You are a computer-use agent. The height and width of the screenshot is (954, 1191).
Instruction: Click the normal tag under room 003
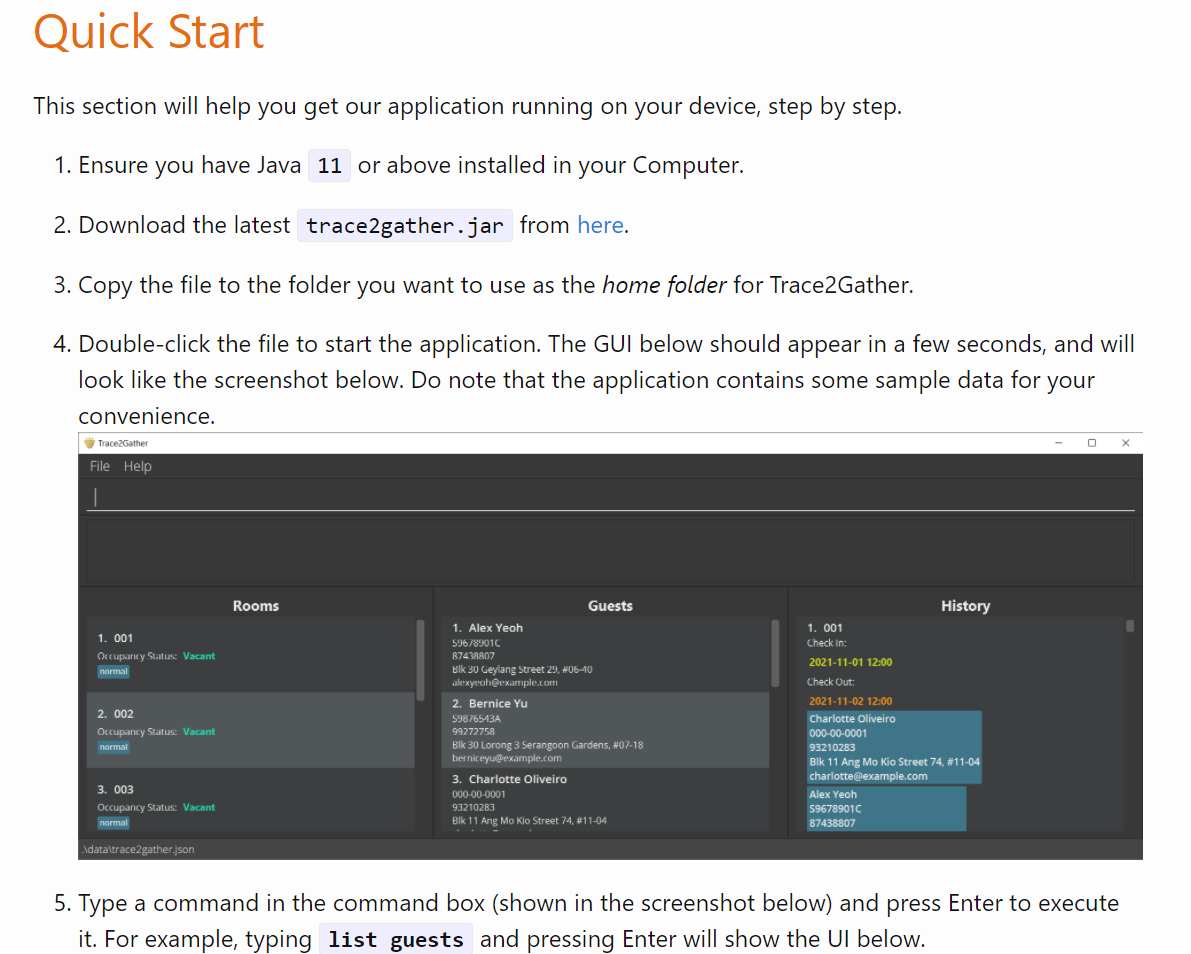pyautogui.click(x=113, y=823)
